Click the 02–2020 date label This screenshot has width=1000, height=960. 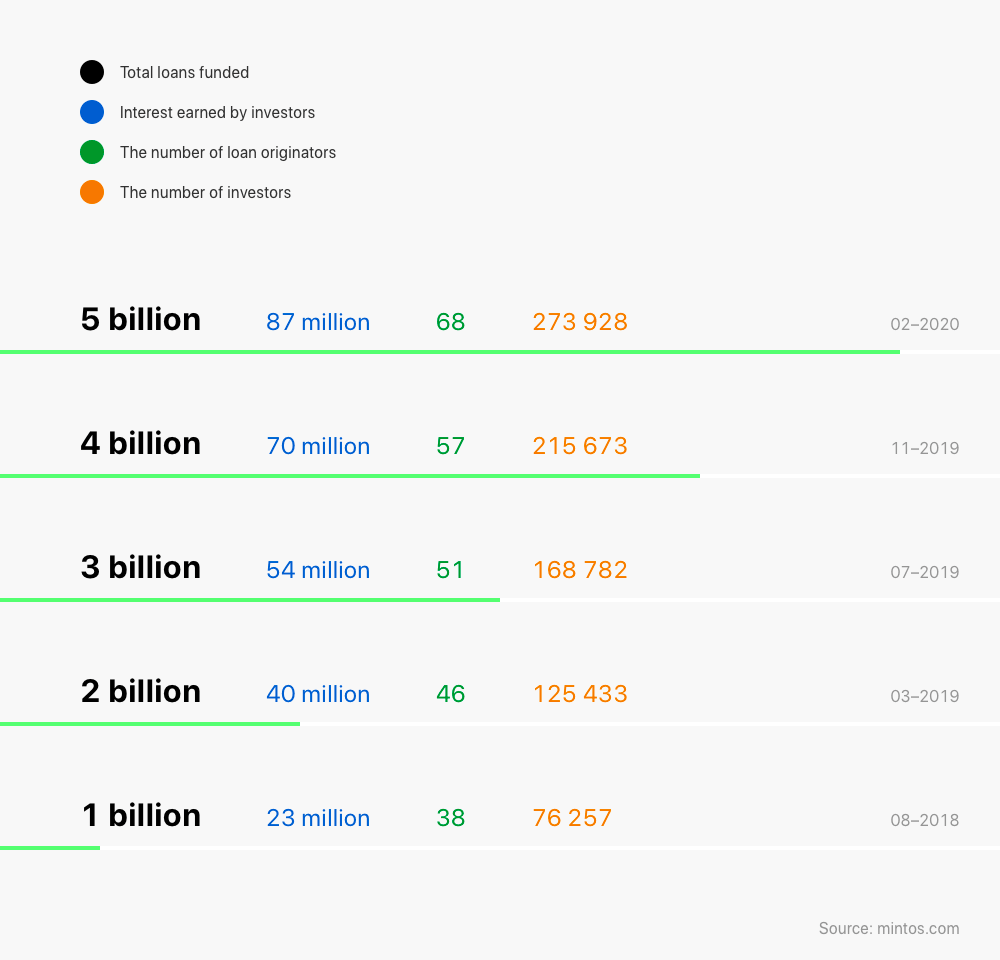point(924,324)
